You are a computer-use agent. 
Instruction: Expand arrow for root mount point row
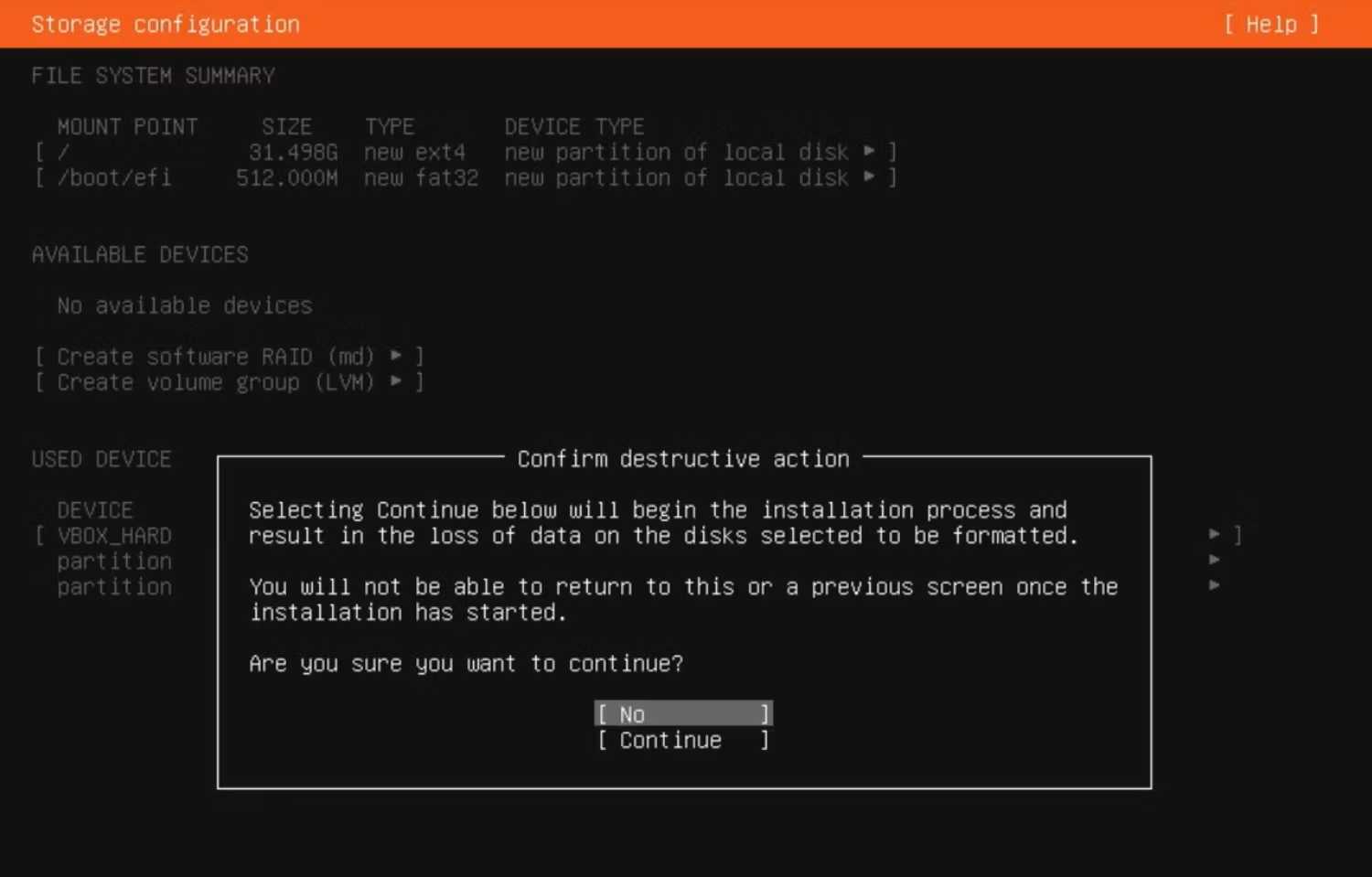(x=869, y=151)
